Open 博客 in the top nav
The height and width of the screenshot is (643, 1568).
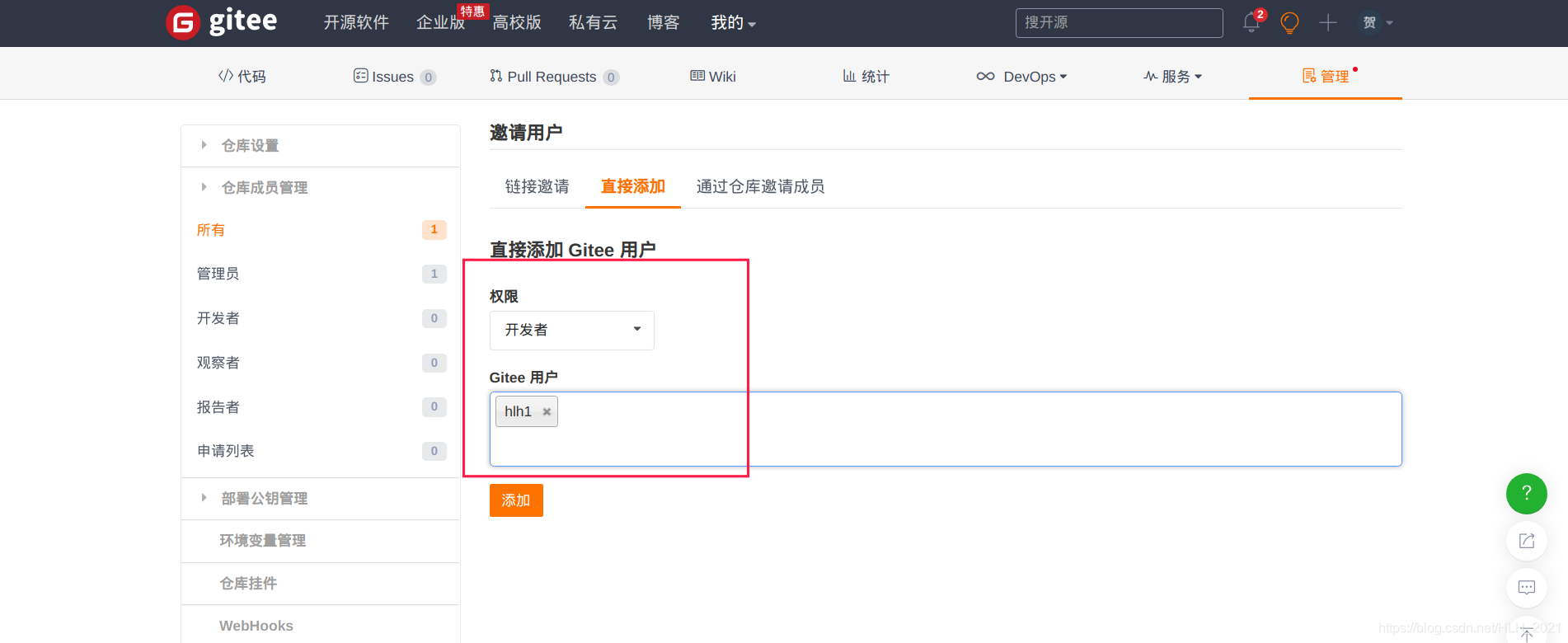(x=664, y=22)
